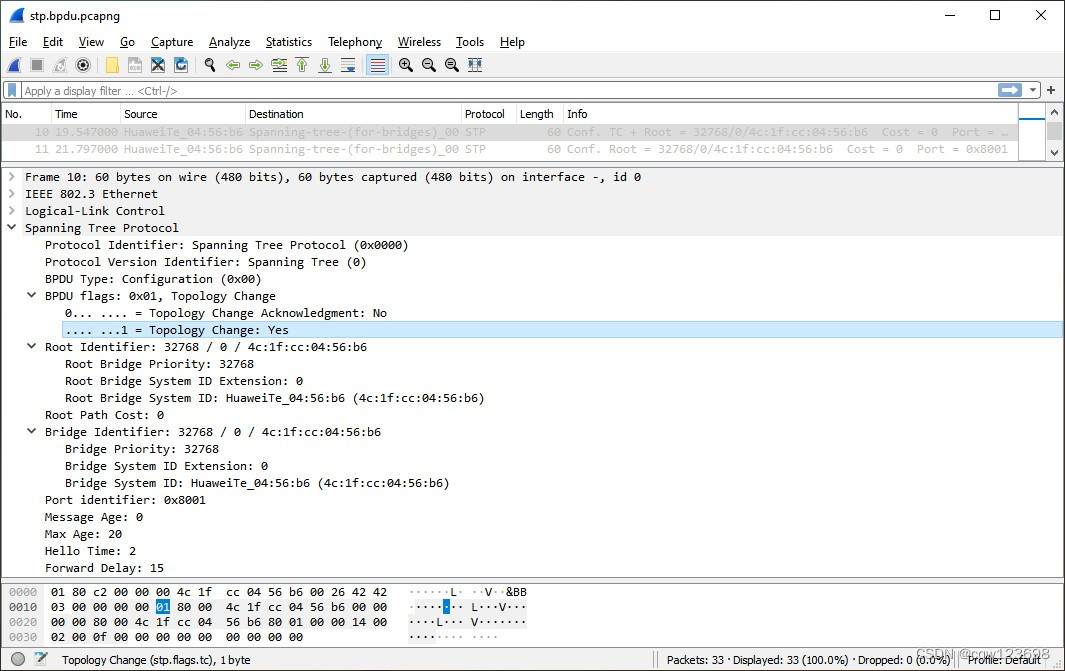Apply the display filter with arrow button
The image size is (1065, 671).
(x=1010, y=90)
